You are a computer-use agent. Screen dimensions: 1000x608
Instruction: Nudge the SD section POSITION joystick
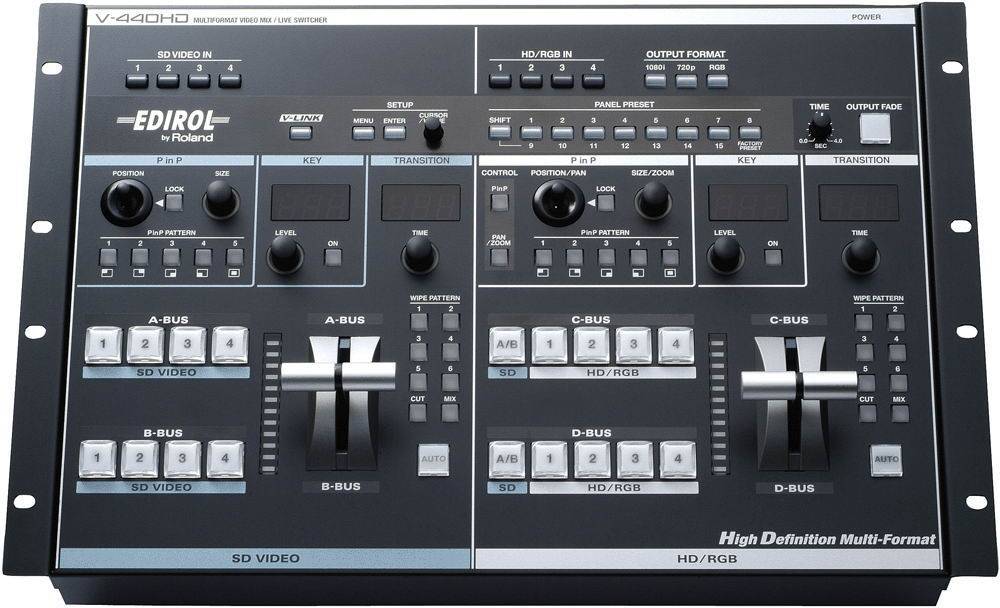[127, 202]
